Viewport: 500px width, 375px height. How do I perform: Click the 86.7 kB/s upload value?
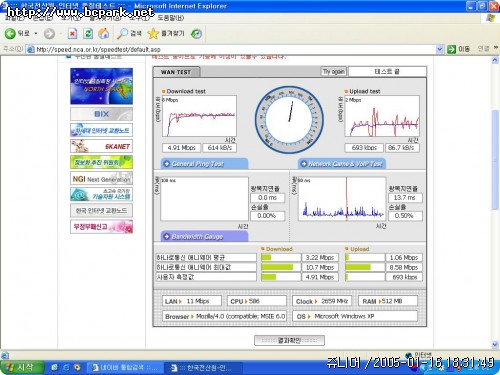pyautogui.click(x=402, y=148)
